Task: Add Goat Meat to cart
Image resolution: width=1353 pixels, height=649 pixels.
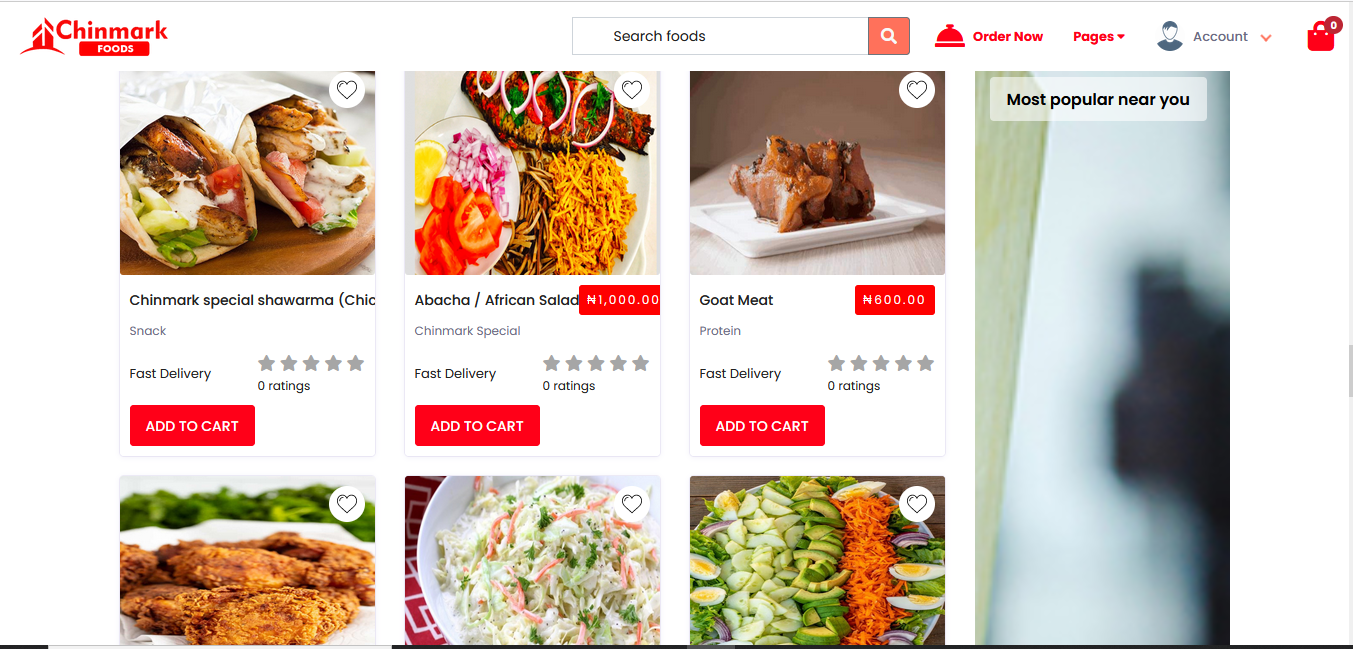Action: tap(762, 426)
